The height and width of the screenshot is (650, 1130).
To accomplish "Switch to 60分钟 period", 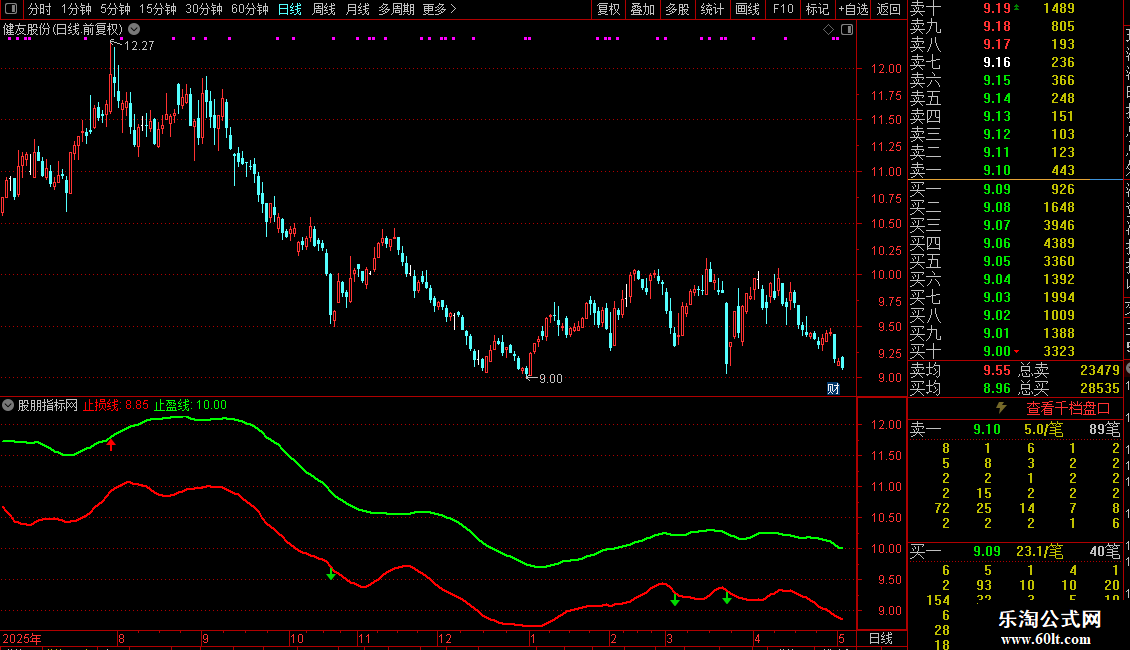I will [x=250, y=9].
